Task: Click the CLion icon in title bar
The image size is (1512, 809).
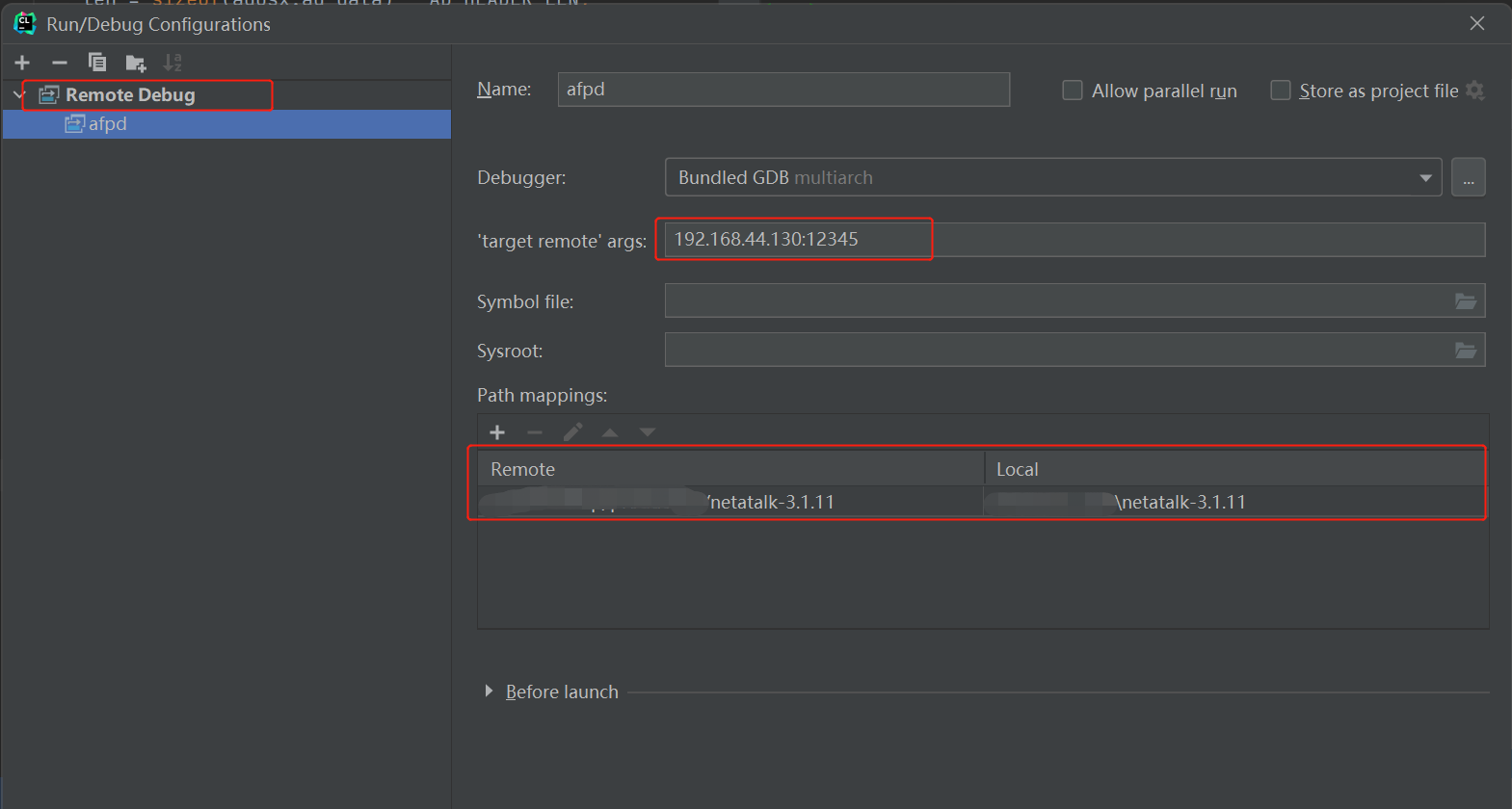Action: (25, 23)
